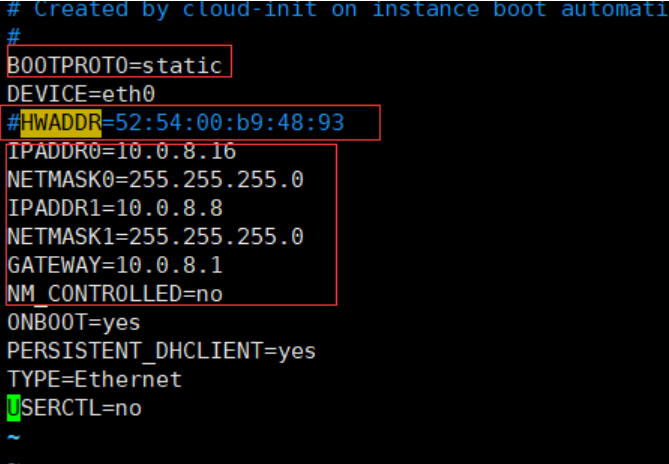
Task: Click the green cursor on USERCTL
Action: coord(14,408)
